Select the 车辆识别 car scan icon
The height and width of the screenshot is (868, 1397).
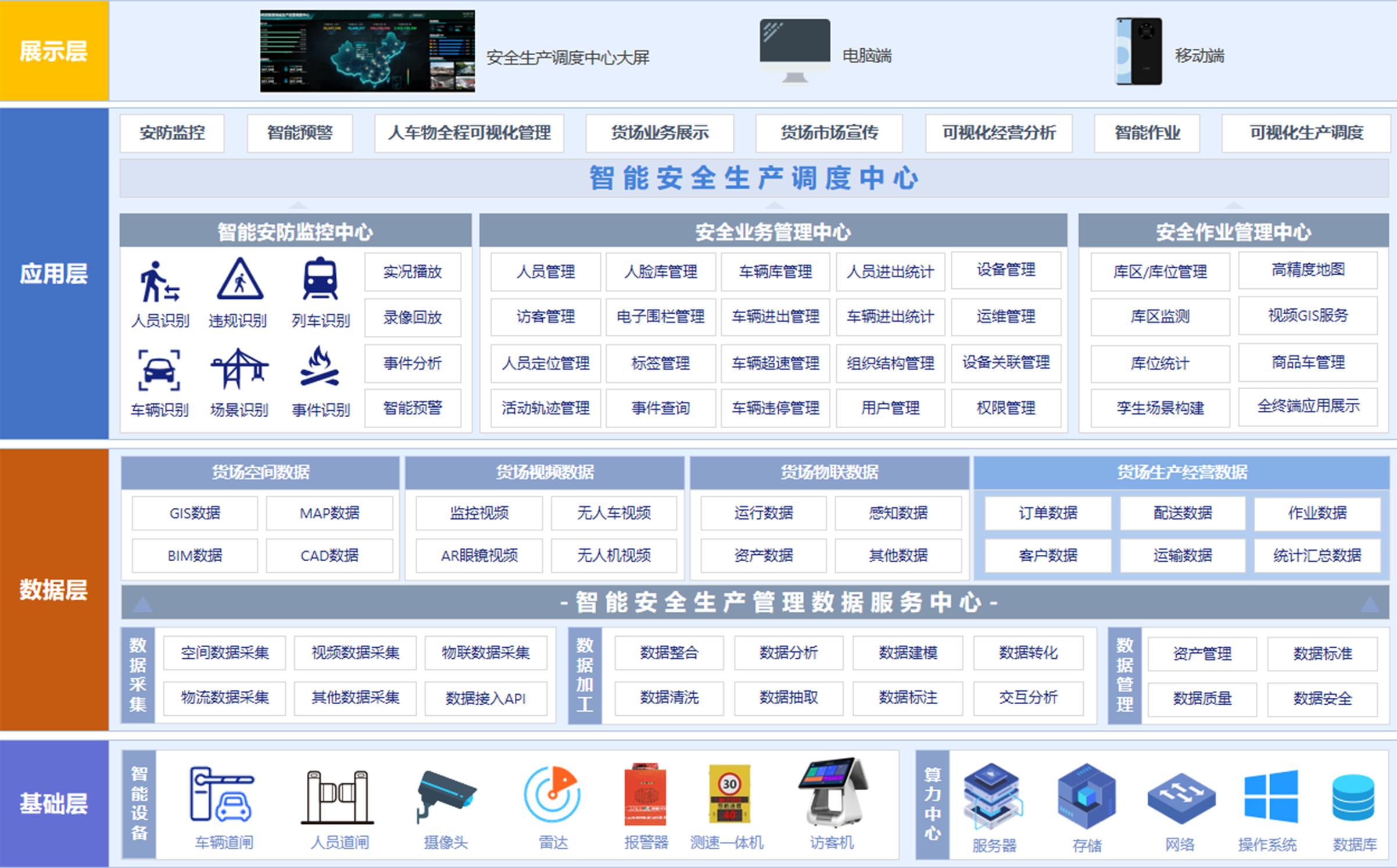pyautogui.click(x=159, y=370)
